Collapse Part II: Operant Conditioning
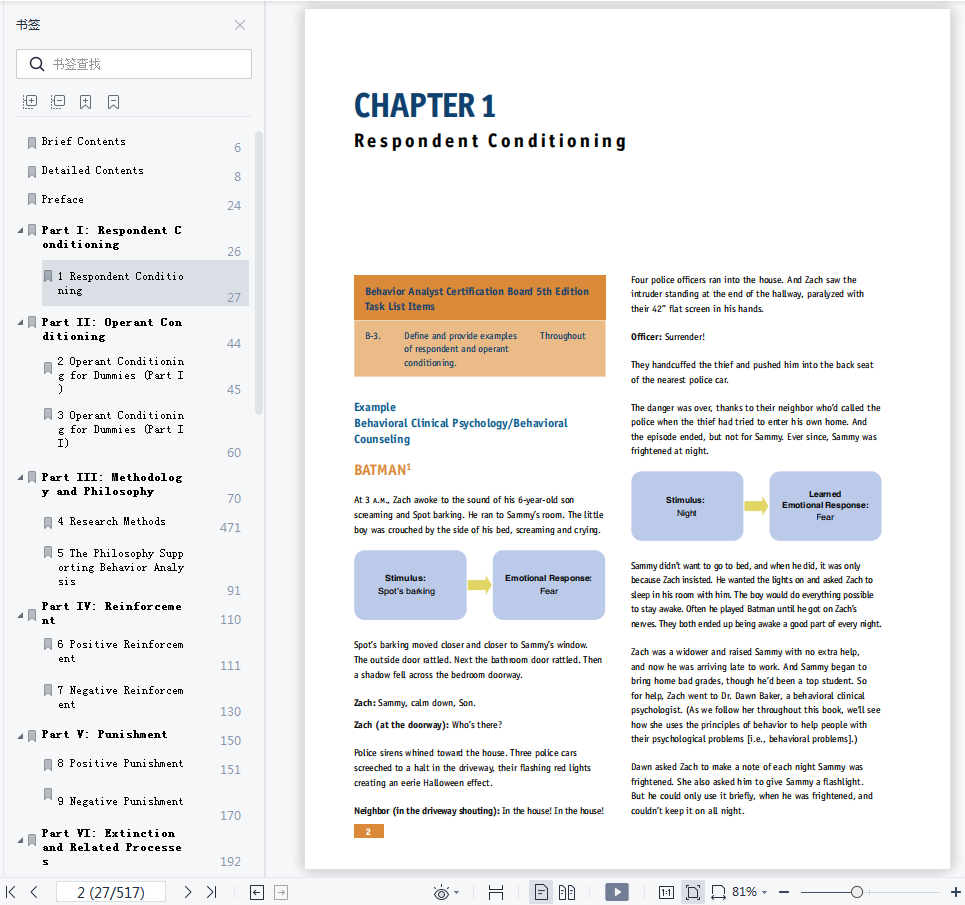 point(20,323)
